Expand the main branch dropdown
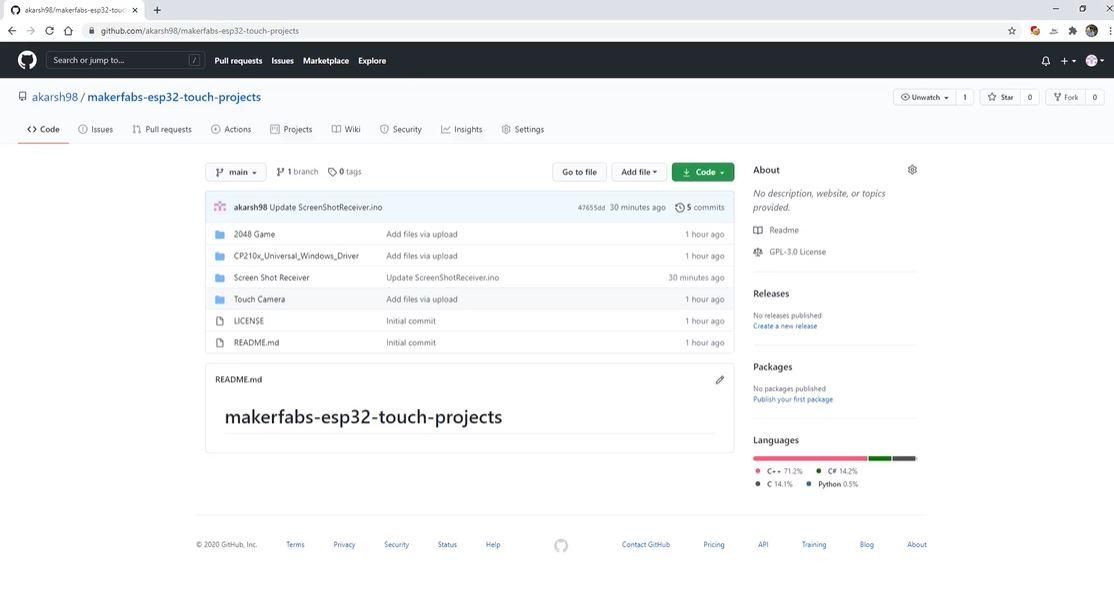Viewport: 1114px width, 608px height. pos(236,172)
